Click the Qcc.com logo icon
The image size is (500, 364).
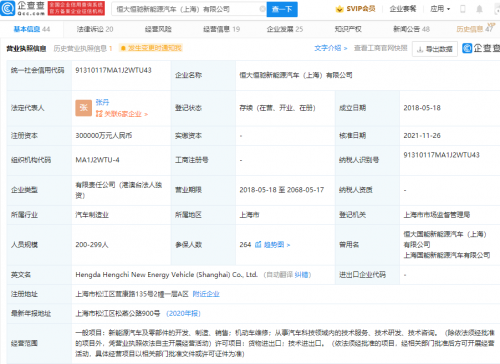[8, 8]
